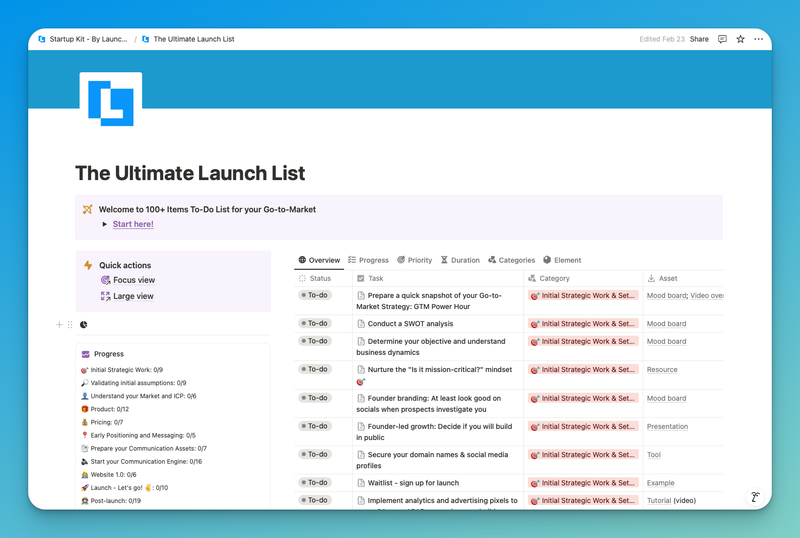Favorite page with the star icon
The height and width of the screenshot is (538, 800).
pyautogui.click(x=740, y=39)
